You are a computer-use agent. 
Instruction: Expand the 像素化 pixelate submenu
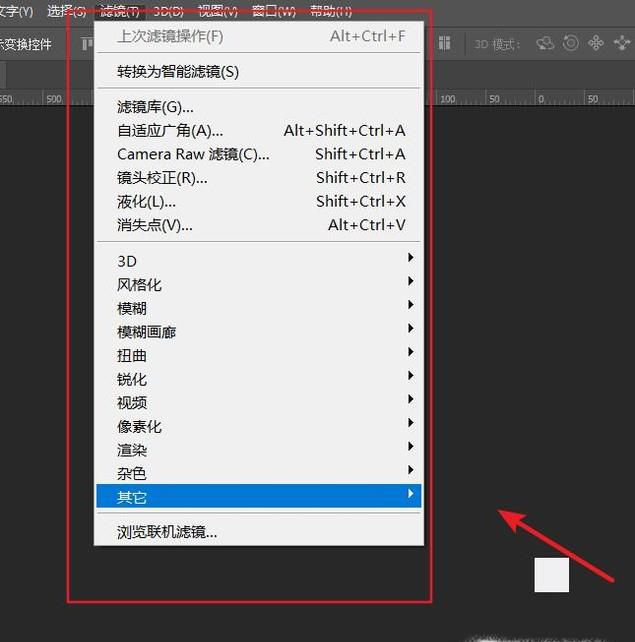click(259, 426)
